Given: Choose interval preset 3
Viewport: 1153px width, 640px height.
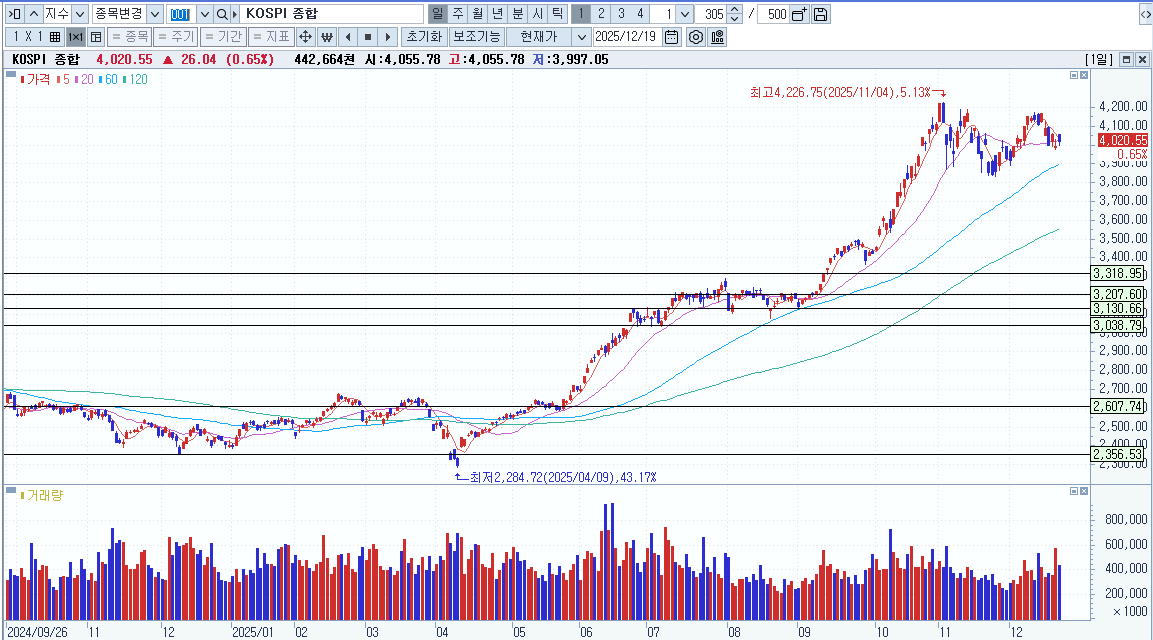Looking at the screenshot, I should pos(621,14).
